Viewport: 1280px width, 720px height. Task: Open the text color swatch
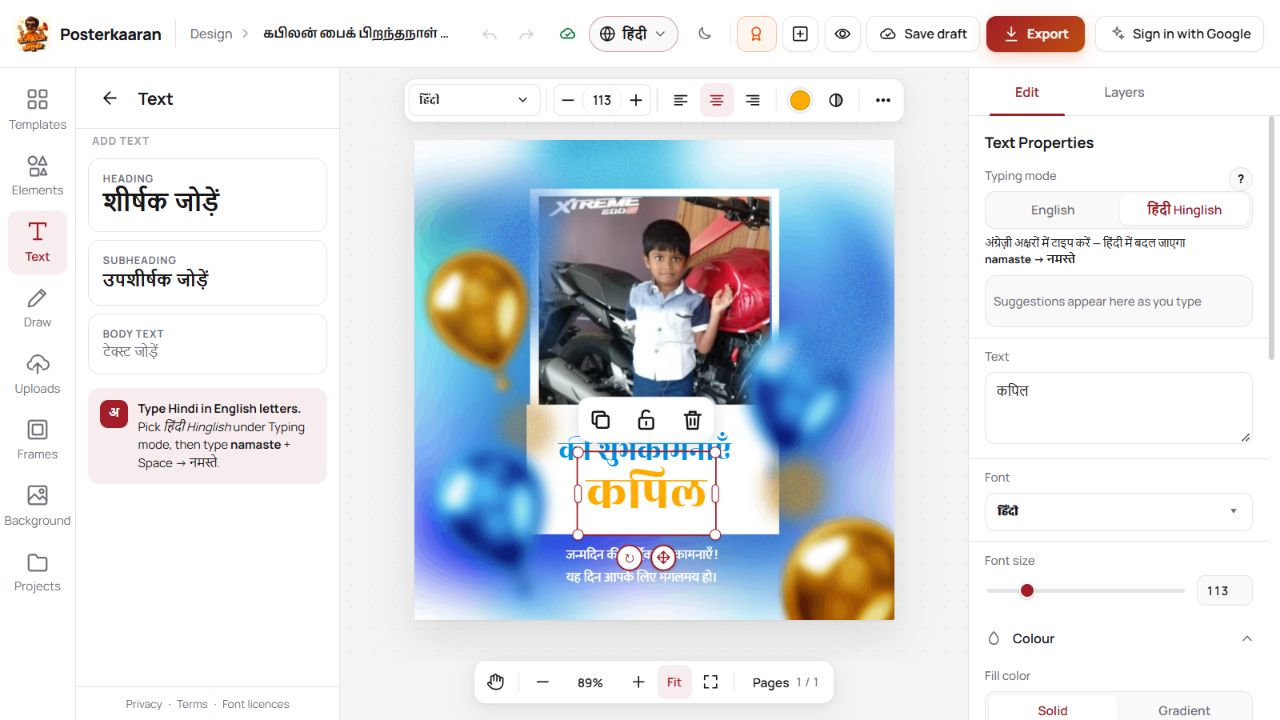point(800,100)
